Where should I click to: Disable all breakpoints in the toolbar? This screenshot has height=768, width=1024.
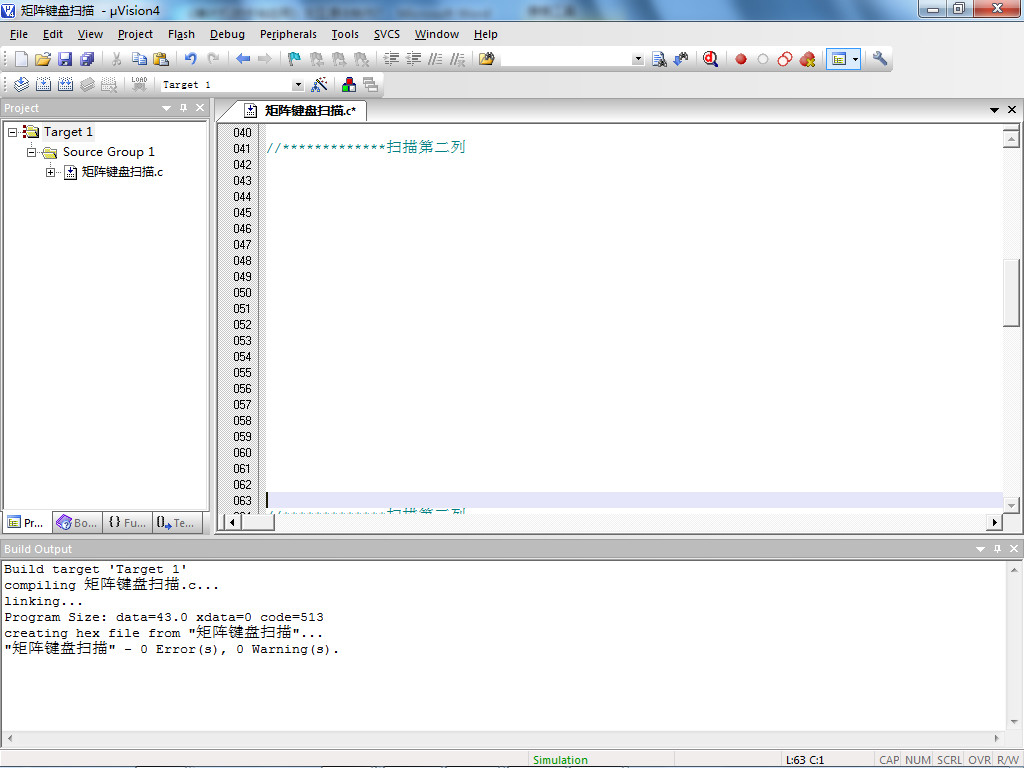pos(785,59)
